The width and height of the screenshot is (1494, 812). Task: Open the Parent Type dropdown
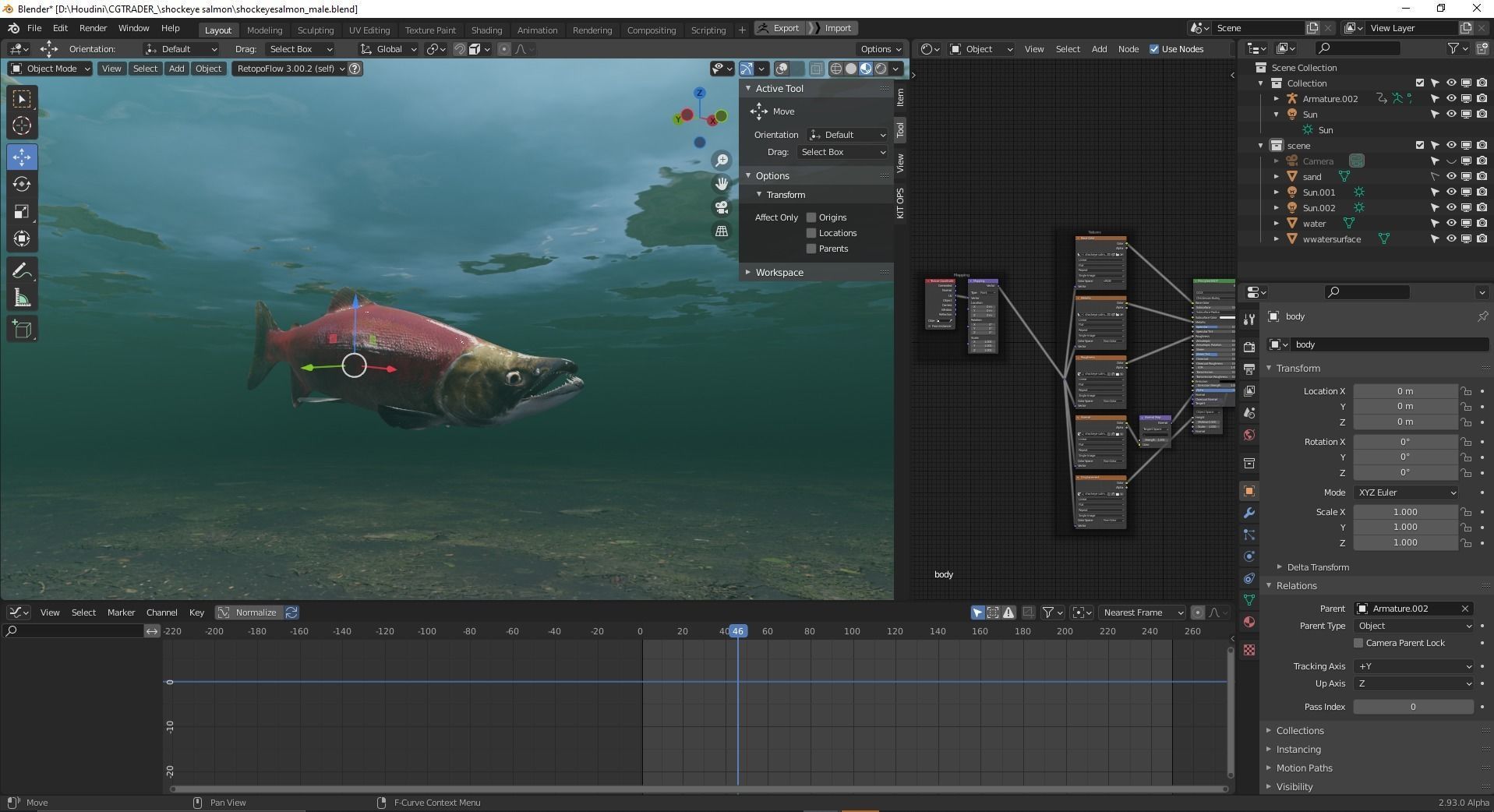[x=1414, y=626]
